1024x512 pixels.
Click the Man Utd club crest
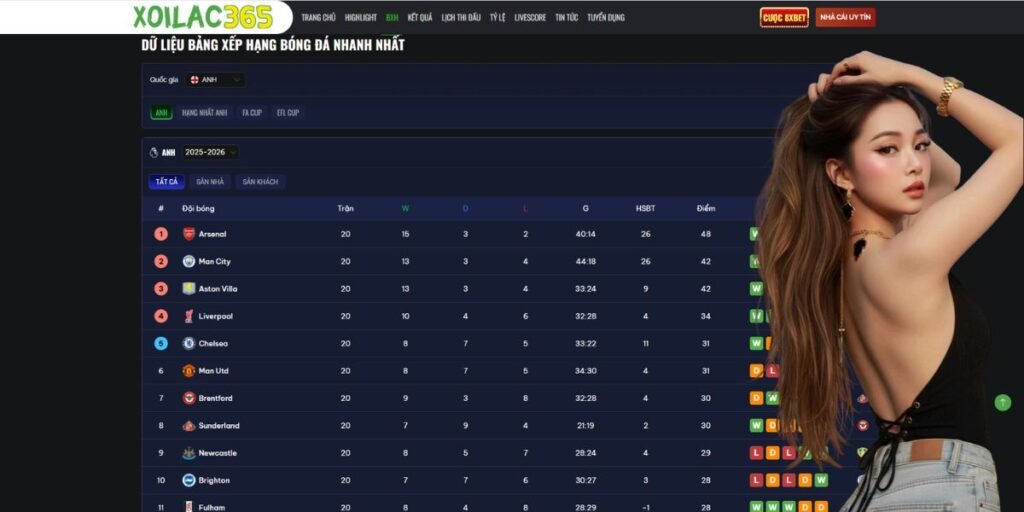click(x=189, y=371)
